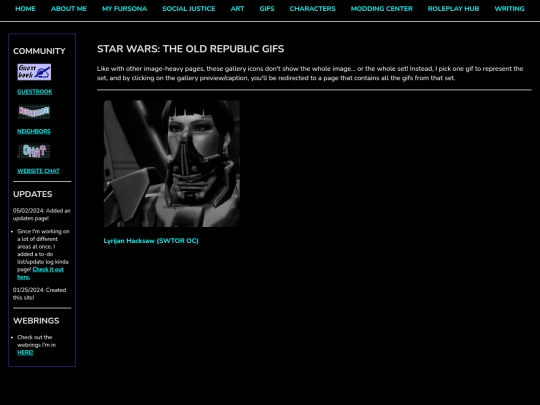Click the Chat badge icon
This screenshot has width=540, height=405.
tap(34, 151)
